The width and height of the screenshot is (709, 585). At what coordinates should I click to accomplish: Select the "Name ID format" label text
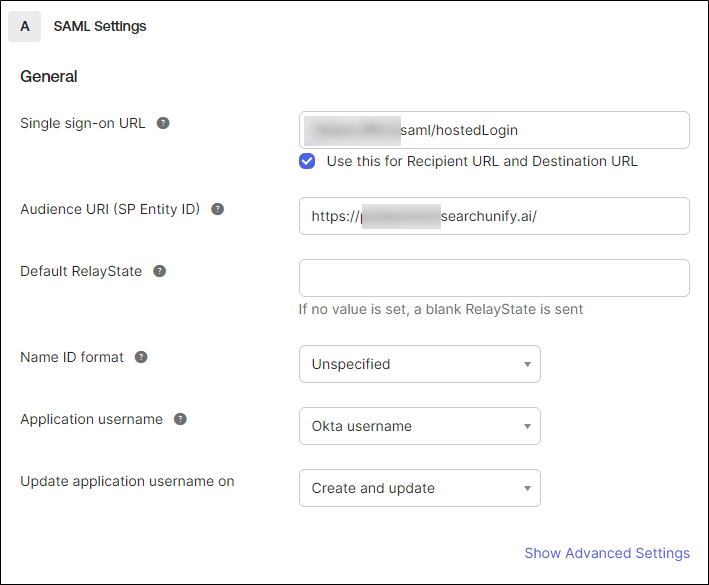pyautogui.click(x=72, y=357)
